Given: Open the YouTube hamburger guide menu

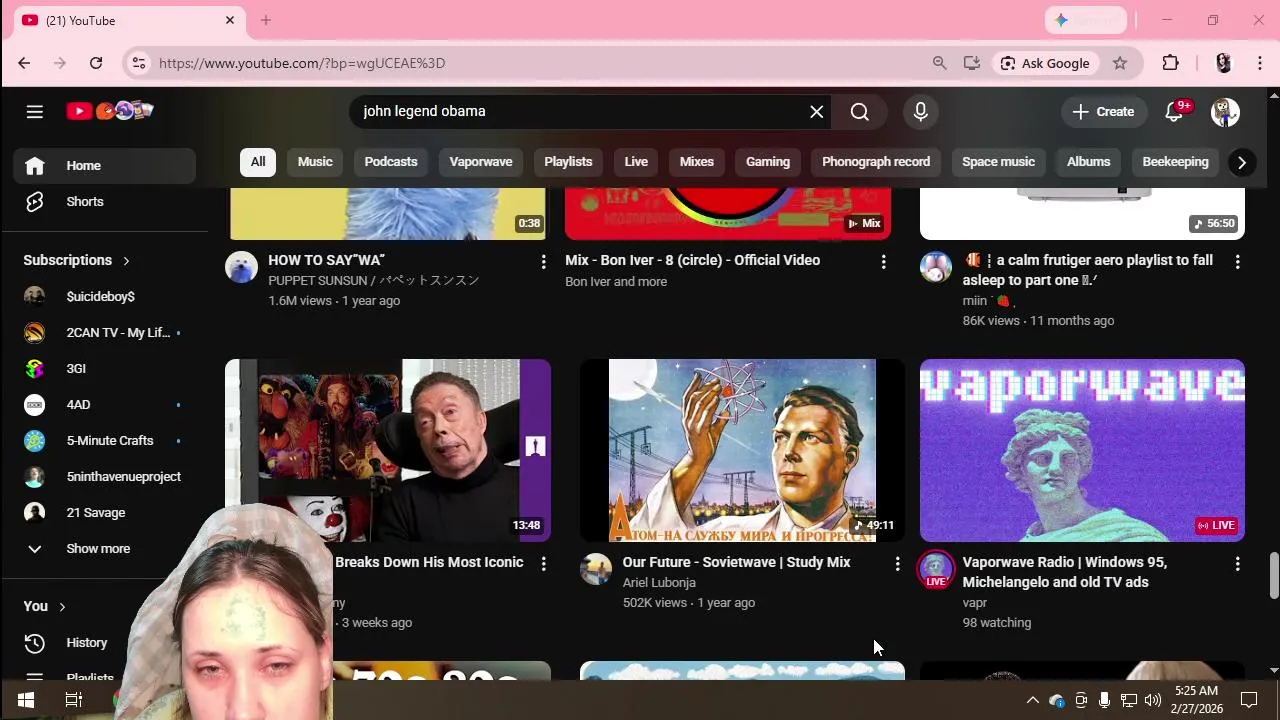Looking at the screenshot, I should click(35, 111).
